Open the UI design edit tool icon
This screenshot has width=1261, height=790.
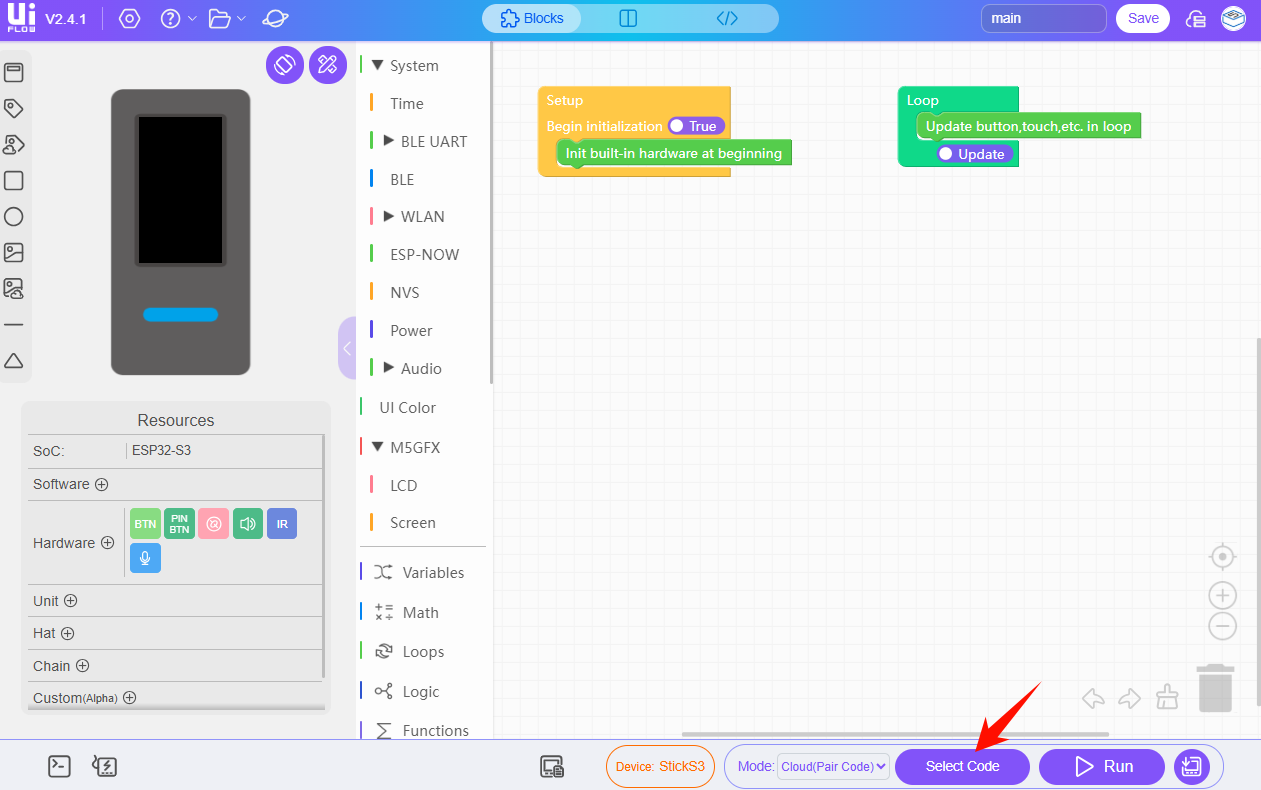click(x=327, y=65)
